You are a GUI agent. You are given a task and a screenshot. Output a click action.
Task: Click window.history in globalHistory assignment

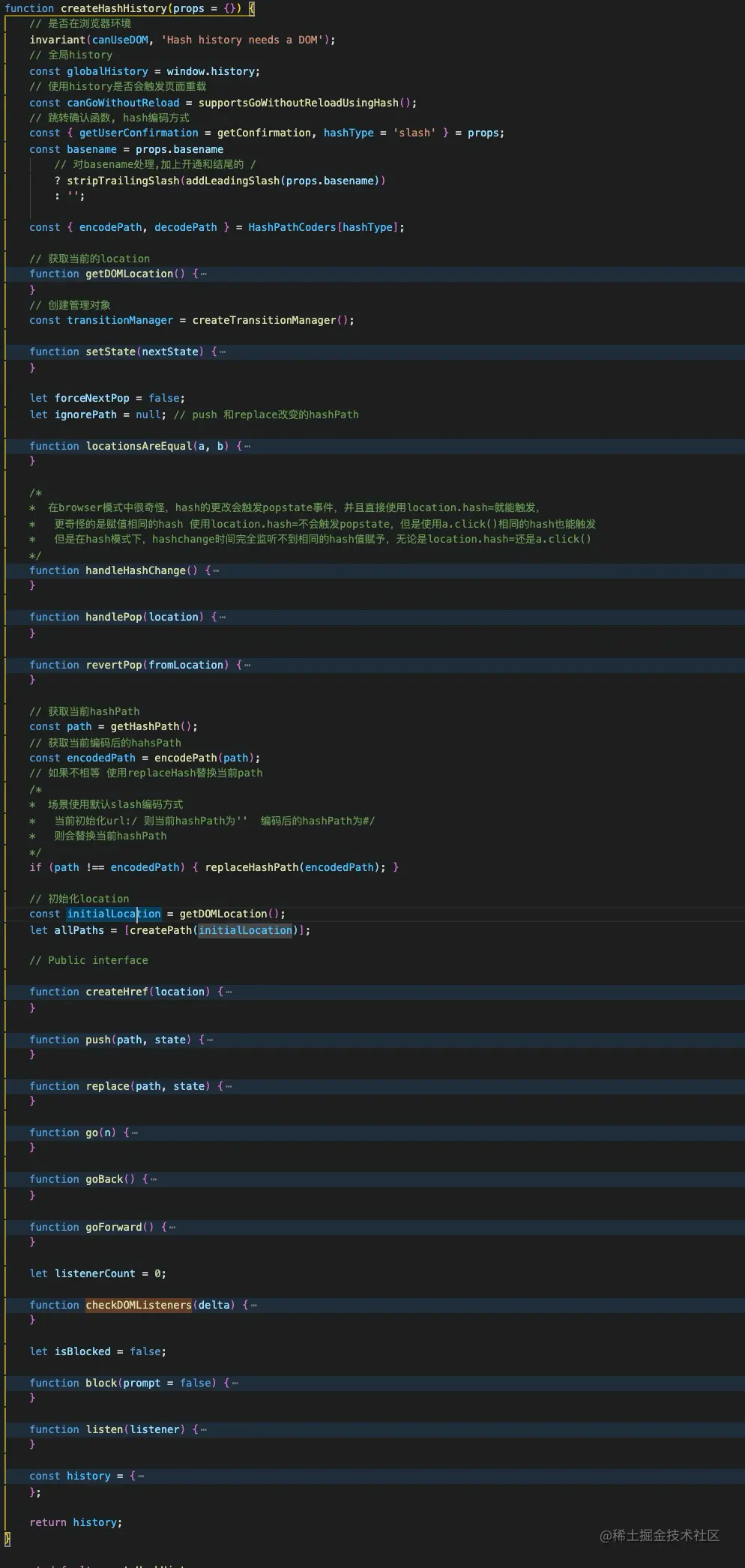click(211, 71)
